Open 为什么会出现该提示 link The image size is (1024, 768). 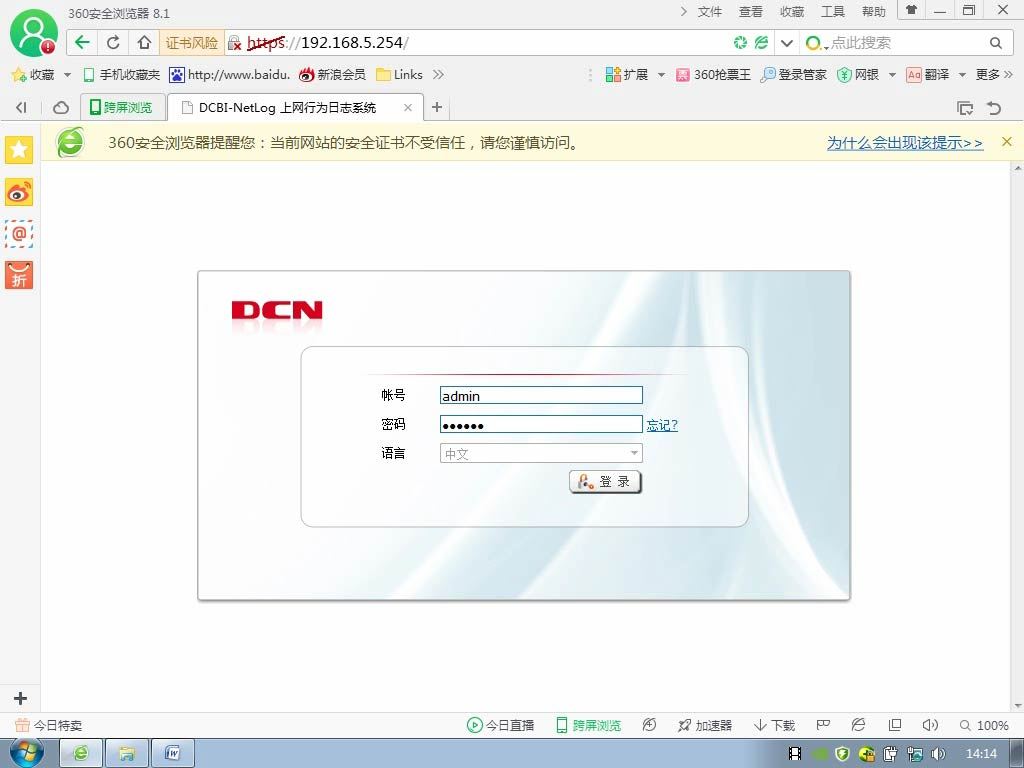tap(904, 142)
